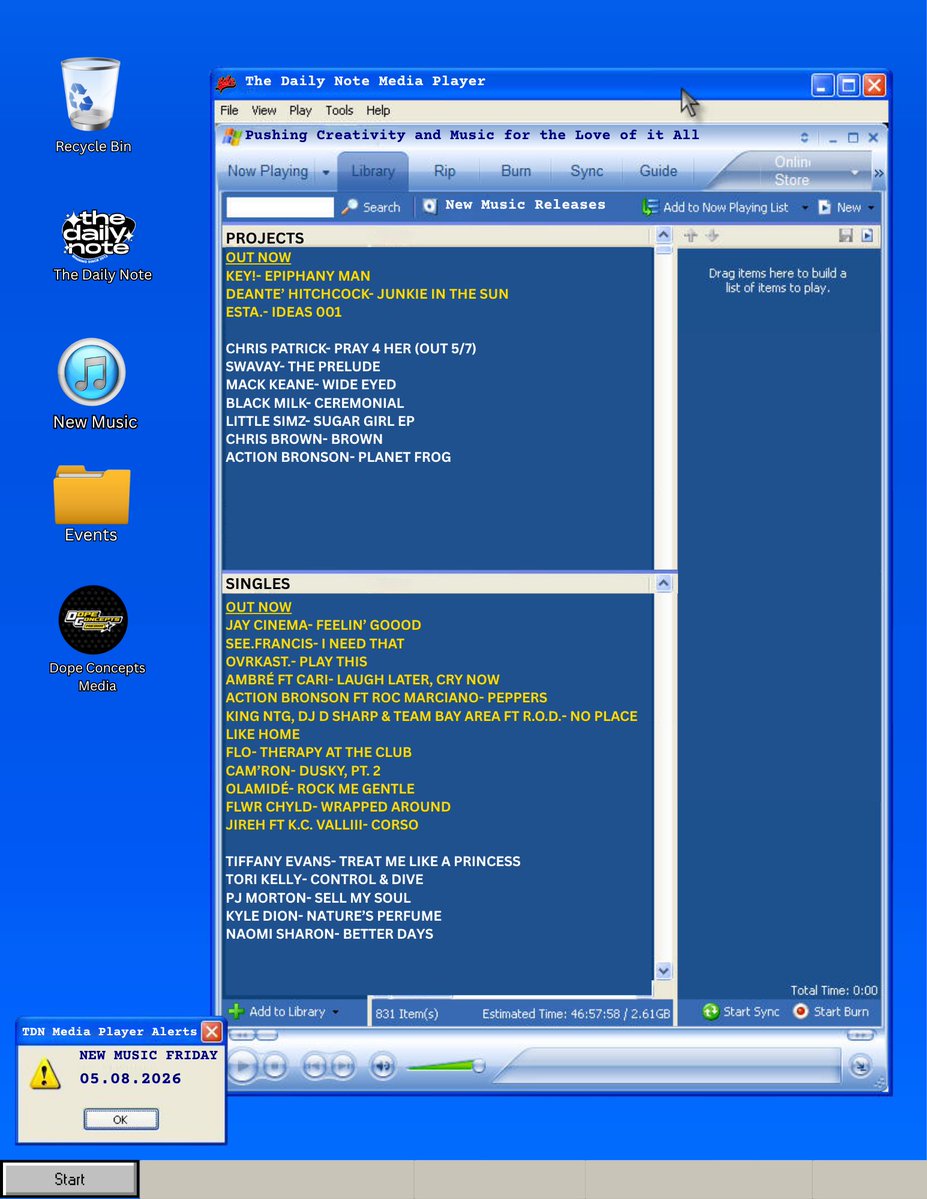This screenshot has height=1199, width=927.
Task: Select LITTLE SIMZ- SUGAR GIRL EP row
Action: (320, 421)
